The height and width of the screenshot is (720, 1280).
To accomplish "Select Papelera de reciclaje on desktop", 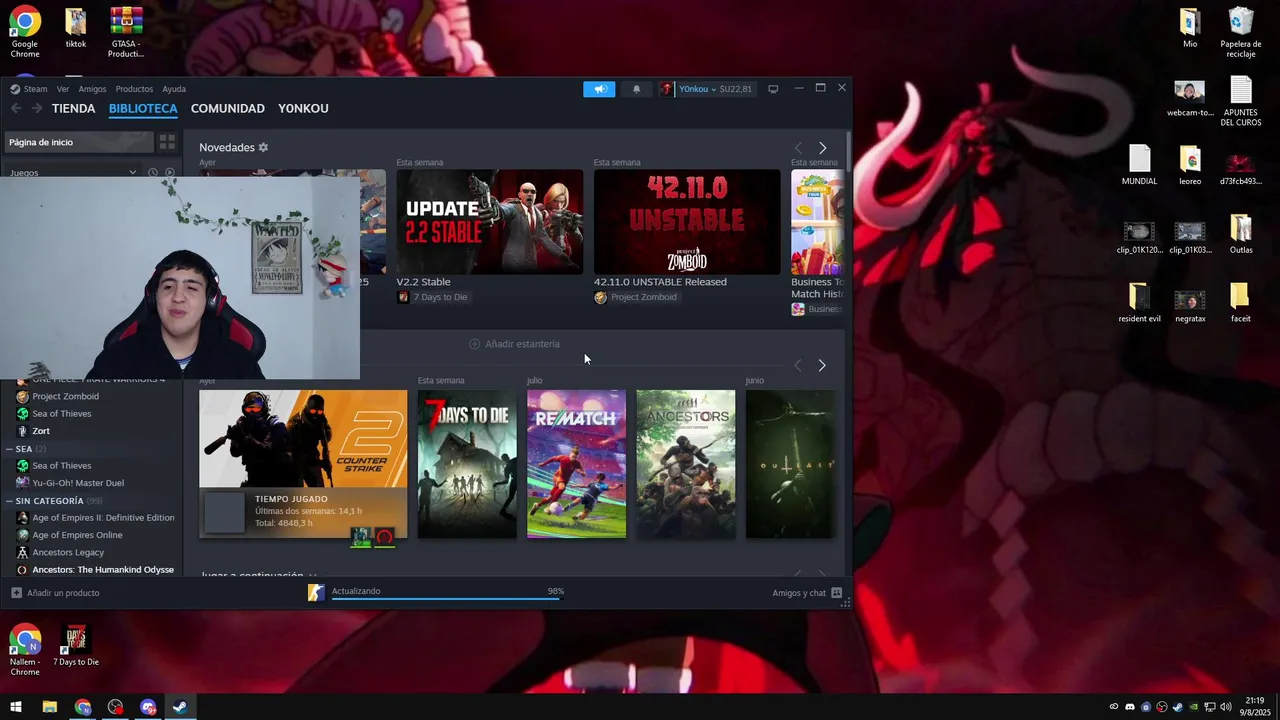I will pyautogui.click(x=1240, y=31).
